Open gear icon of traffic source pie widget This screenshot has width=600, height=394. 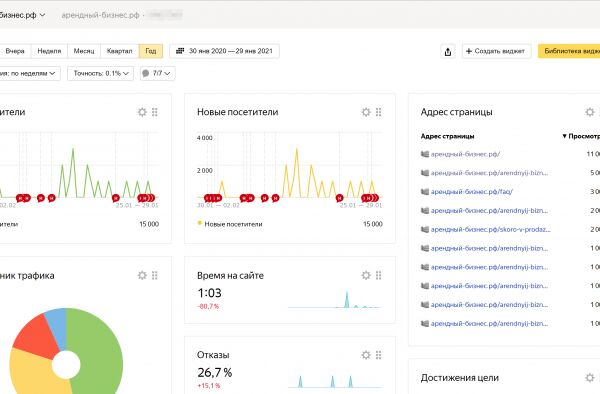point(142,275)
